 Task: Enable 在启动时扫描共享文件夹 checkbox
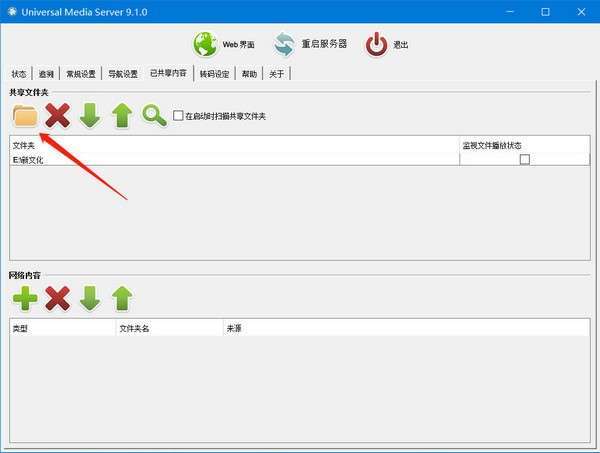[x=178, y=116]
